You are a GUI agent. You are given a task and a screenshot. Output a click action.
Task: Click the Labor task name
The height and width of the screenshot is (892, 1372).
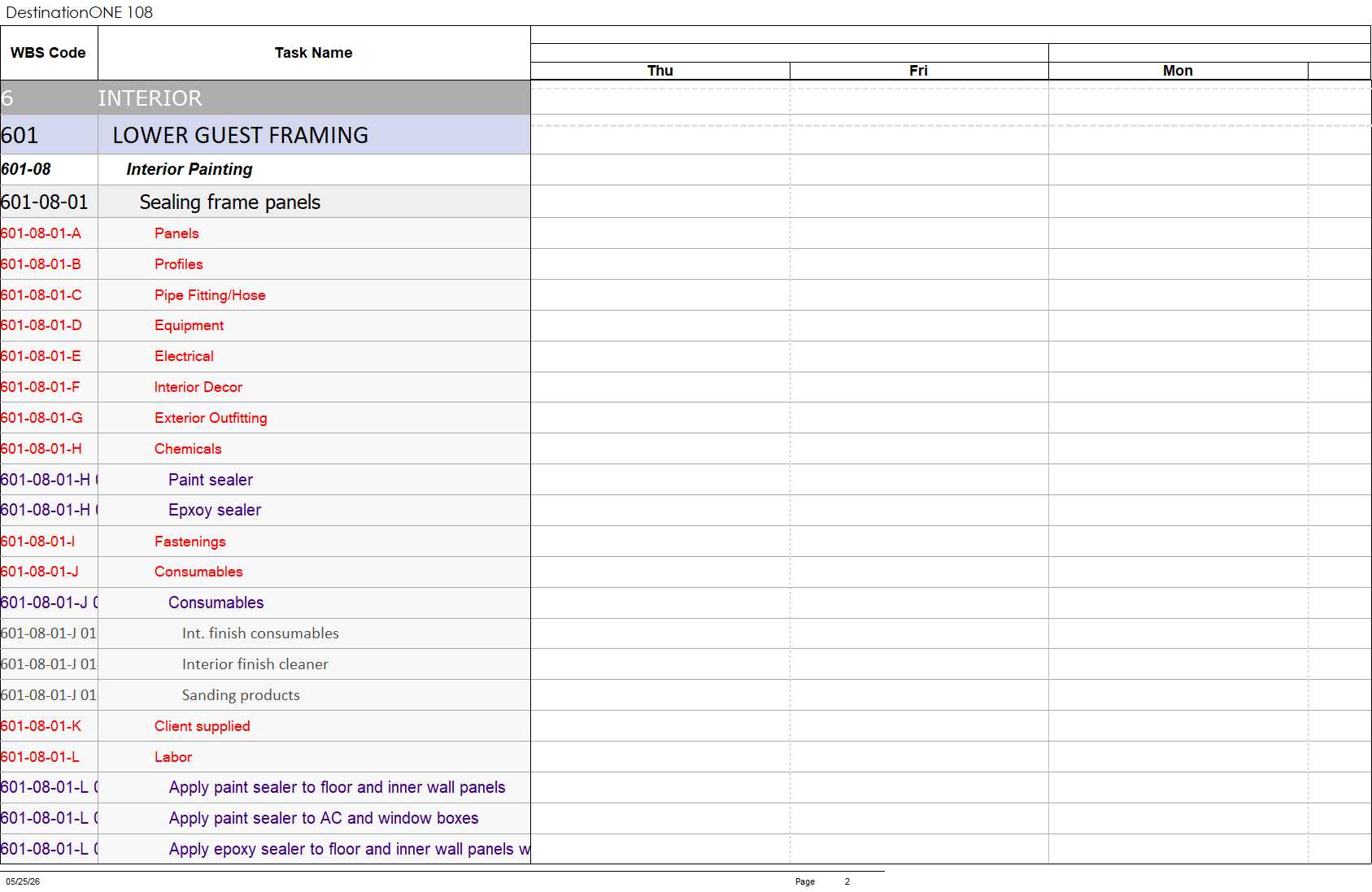173,757
